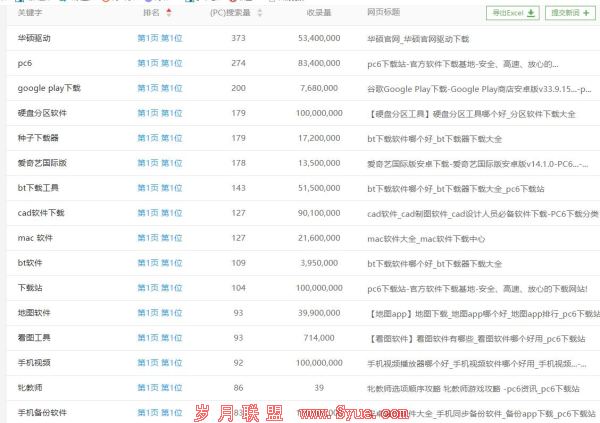
Task: Select the keyword 手机视频
Action: click(34, 363)
